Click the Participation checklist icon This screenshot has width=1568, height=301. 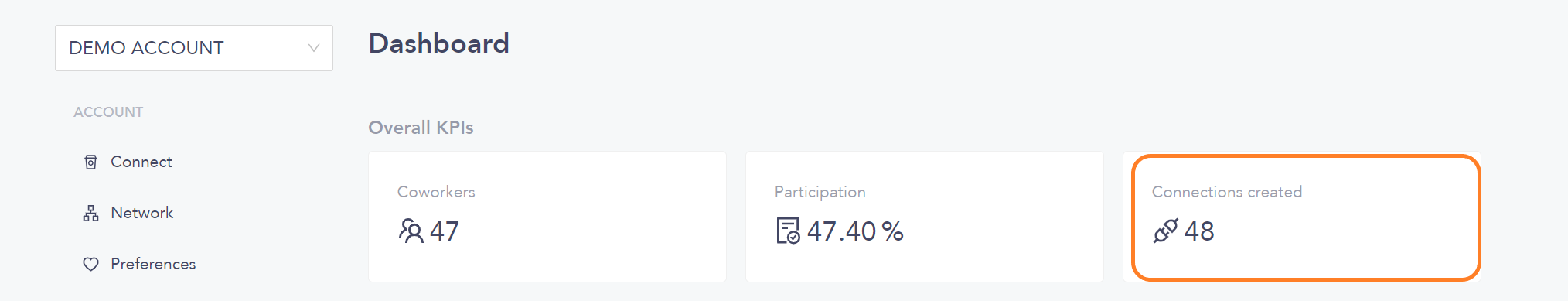(788, 231)
